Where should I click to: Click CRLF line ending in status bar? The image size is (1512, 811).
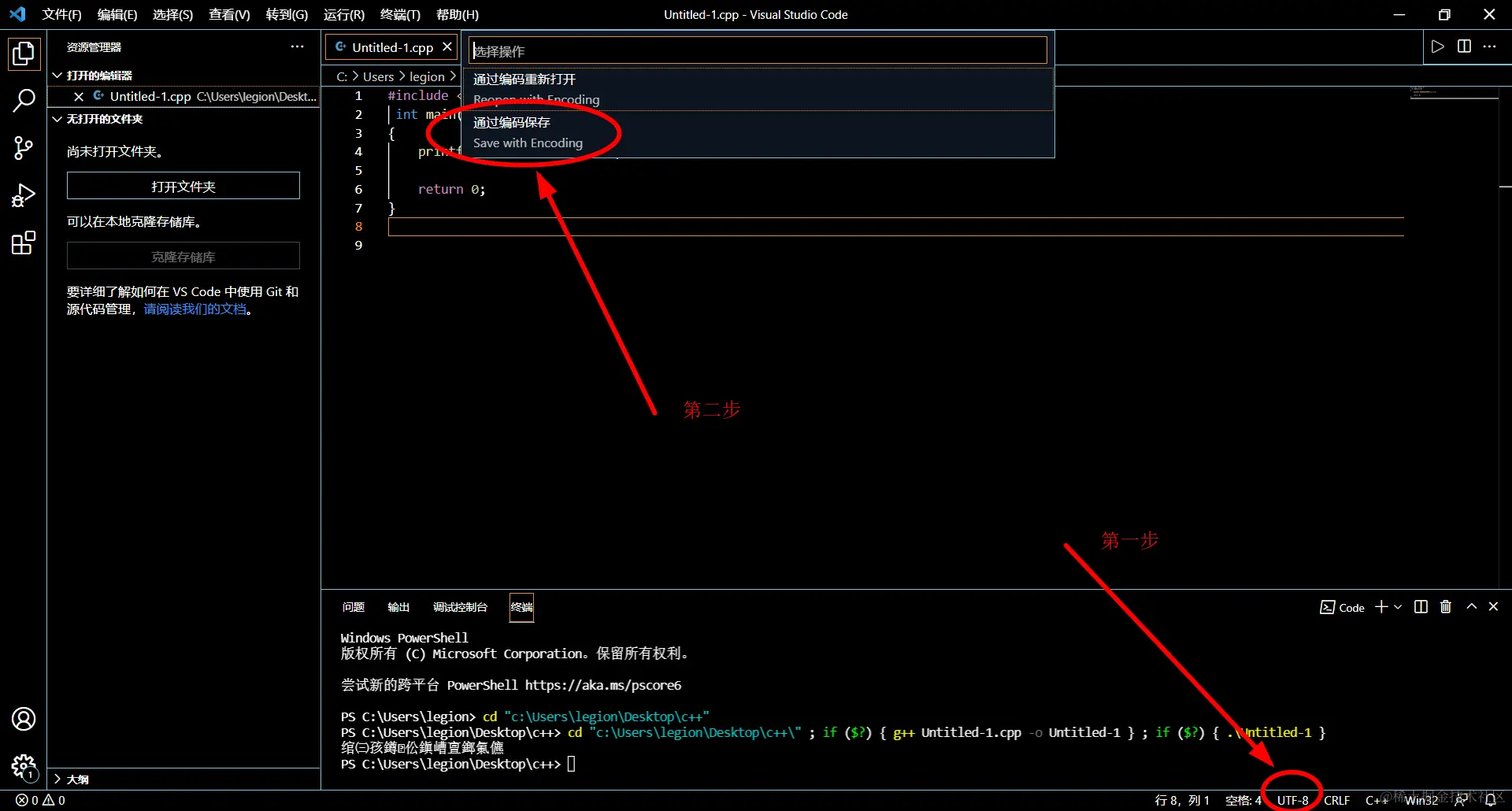1336,801
